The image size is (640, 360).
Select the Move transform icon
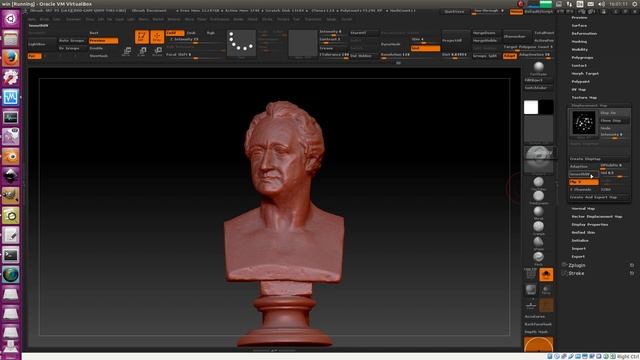[x=127, y=51]
